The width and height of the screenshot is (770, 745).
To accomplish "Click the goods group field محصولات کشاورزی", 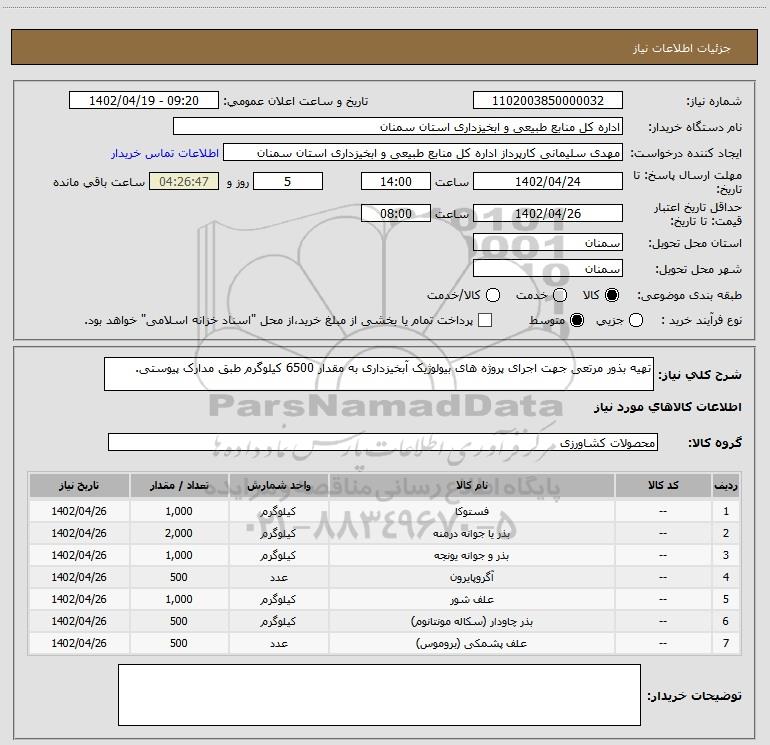I will point(383,442).
